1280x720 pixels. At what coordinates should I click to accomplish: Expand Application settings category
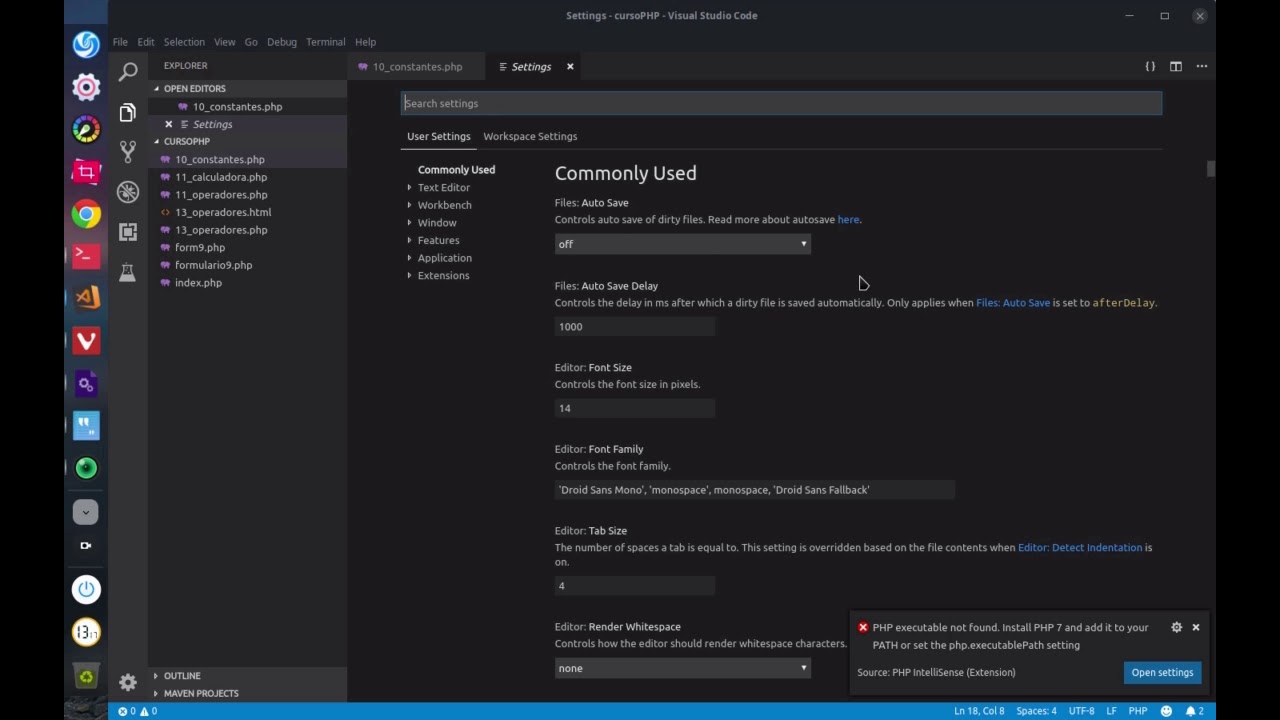(444, 258)
